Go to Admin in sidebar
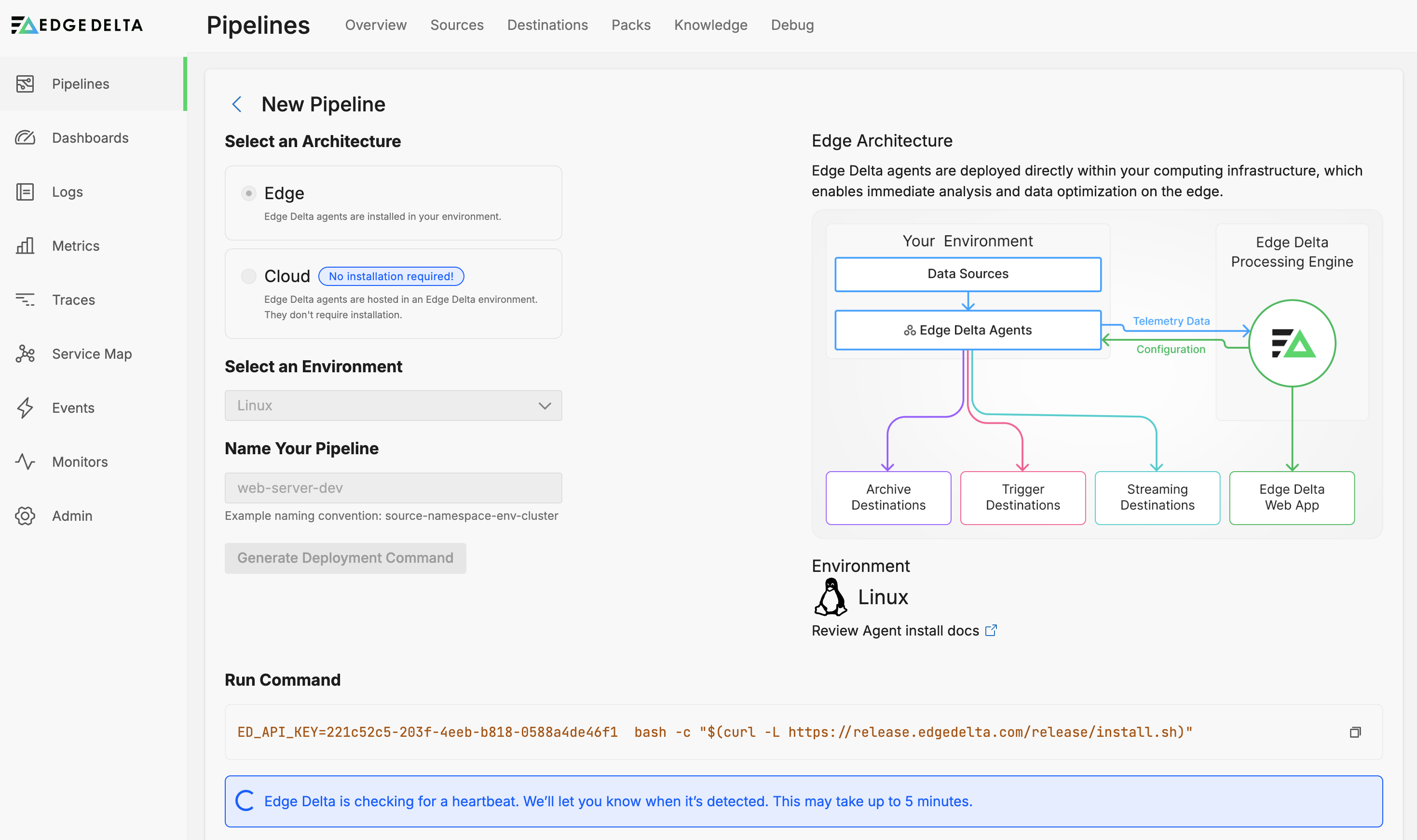This screenshot has width=1417, height=840. click(94, 515)
